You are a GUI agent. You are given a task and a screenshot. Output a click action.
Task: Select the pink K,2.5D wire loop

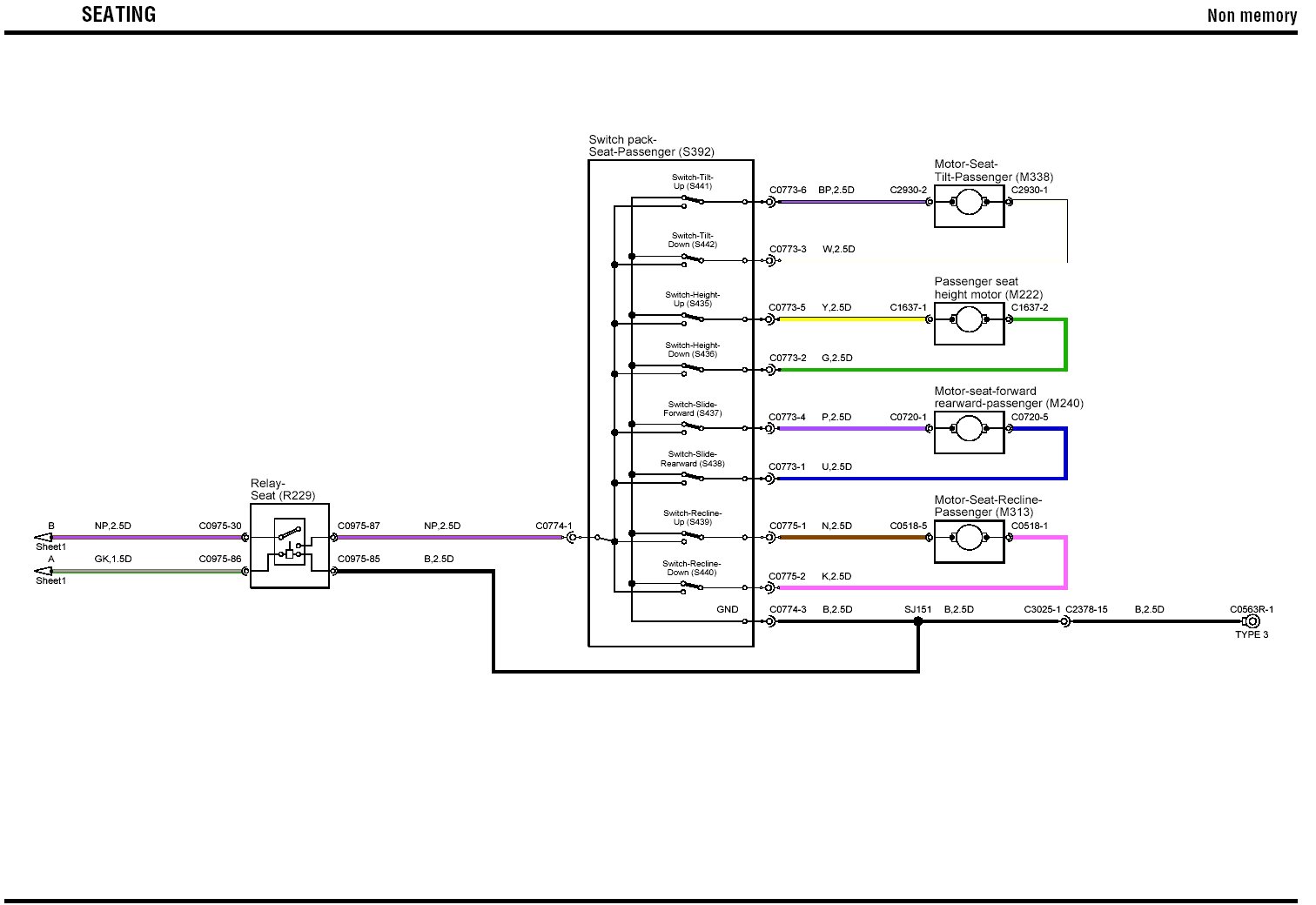1065,564
